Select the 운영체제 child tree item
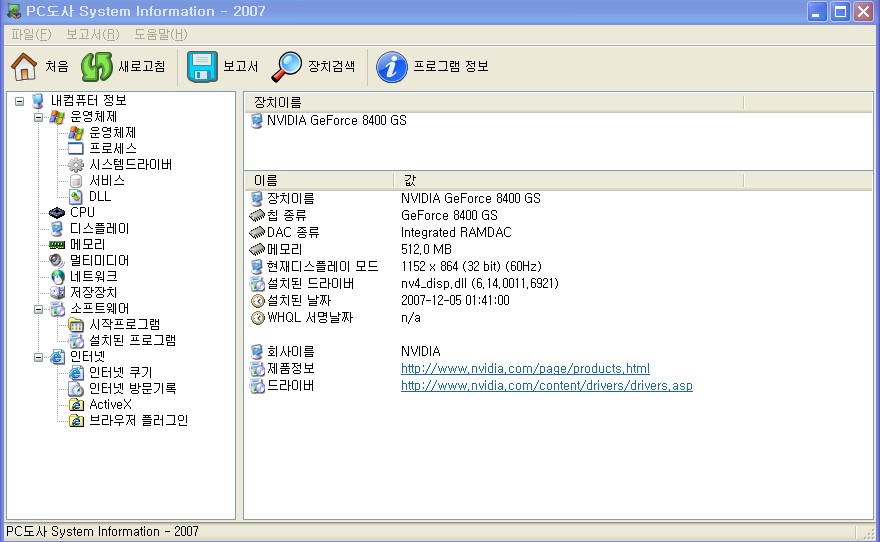This screenshot has height=542, width=880. coord(112,133)
